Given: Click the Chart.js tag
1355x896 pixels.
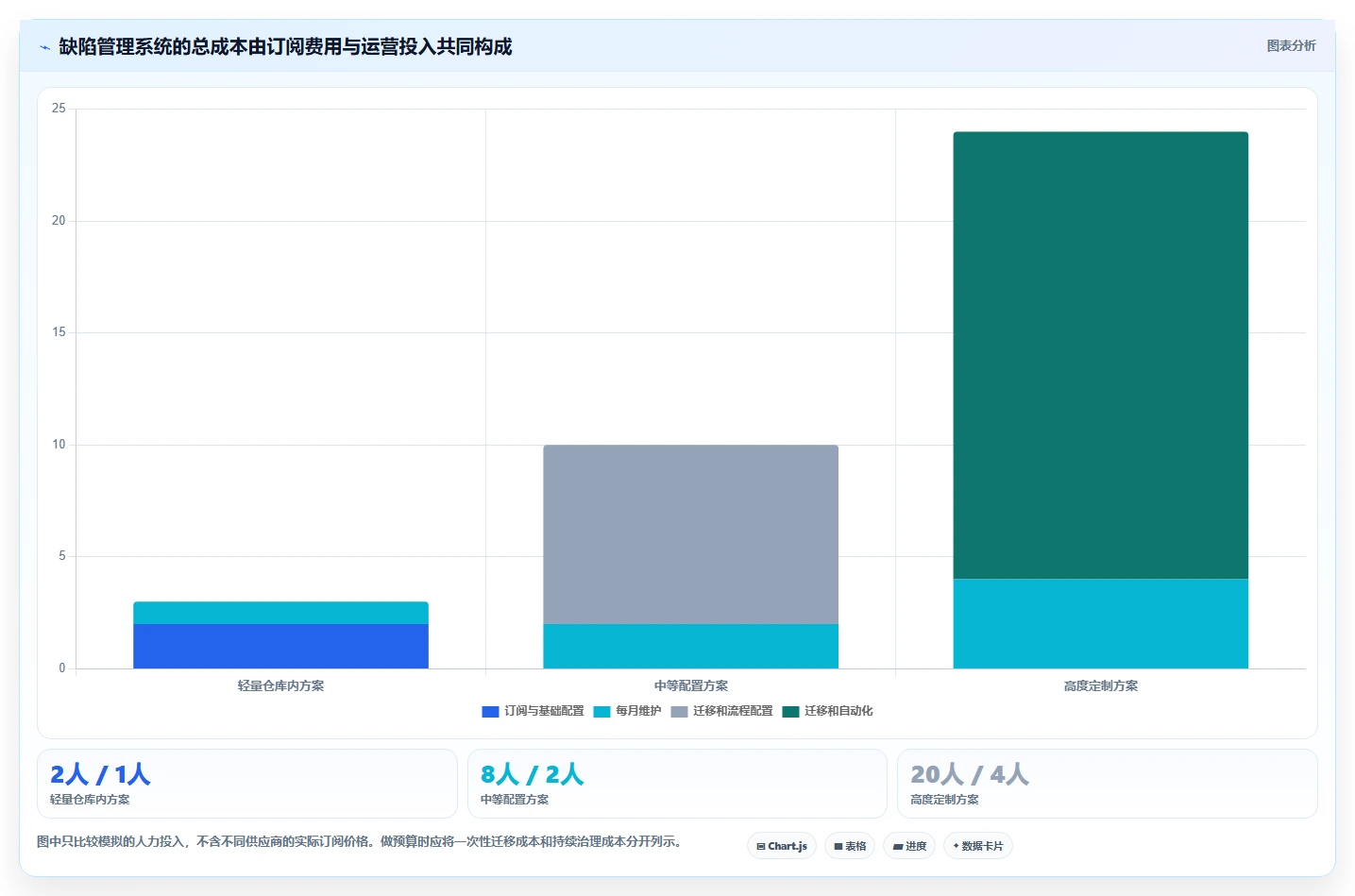Looking at the screenshot, I should [x=782, y=846].
